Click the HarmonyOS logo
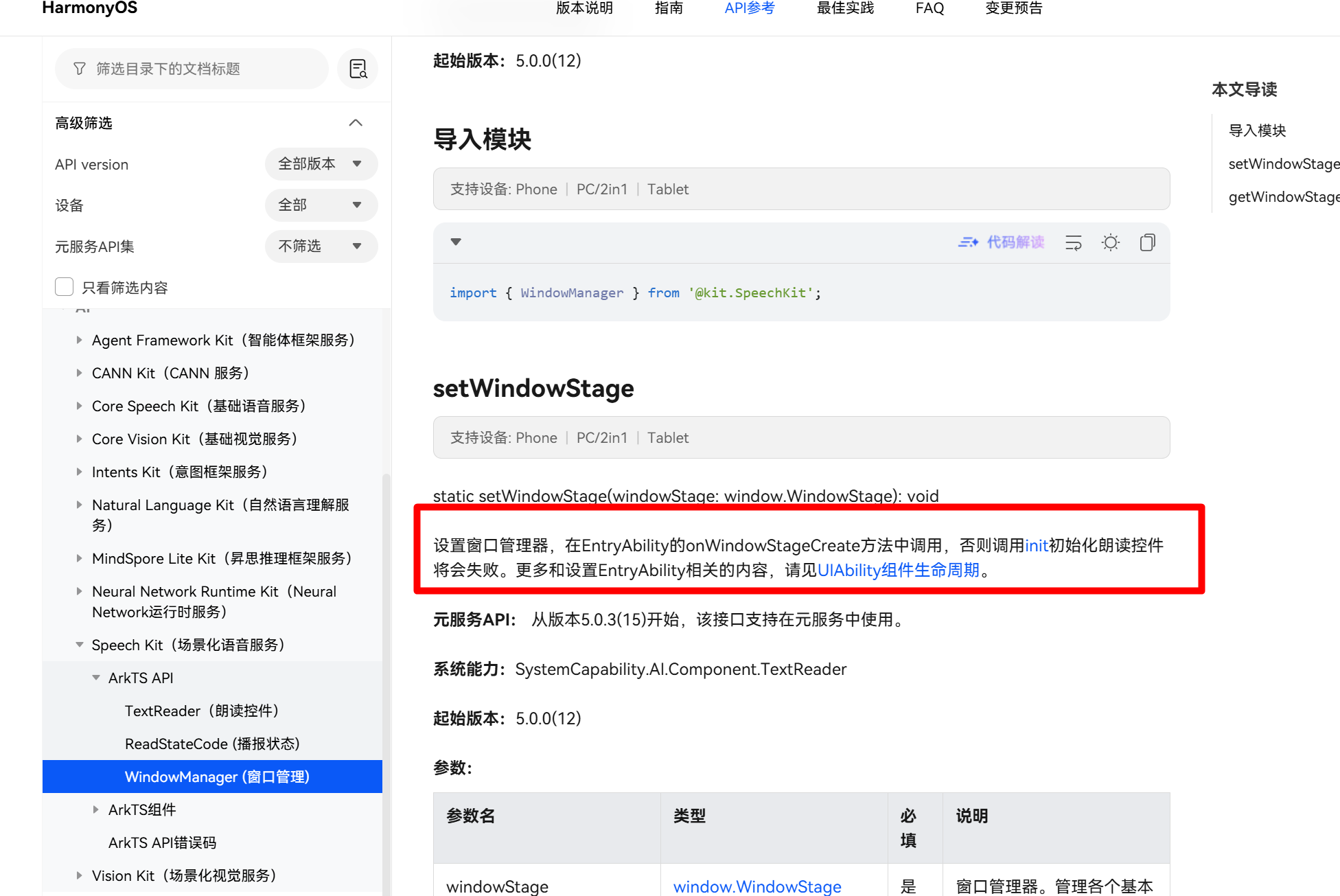1340x896 pixels. tap(89, 9)
